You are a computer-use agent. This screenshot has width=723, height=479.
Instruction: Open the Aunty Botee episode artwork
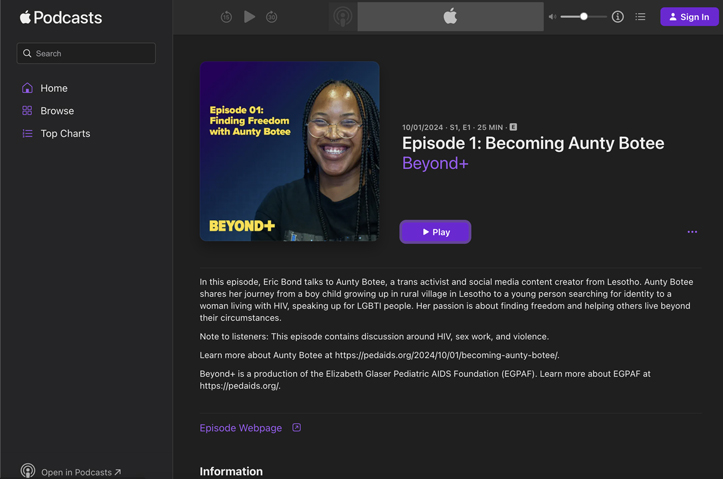point(290,151)
